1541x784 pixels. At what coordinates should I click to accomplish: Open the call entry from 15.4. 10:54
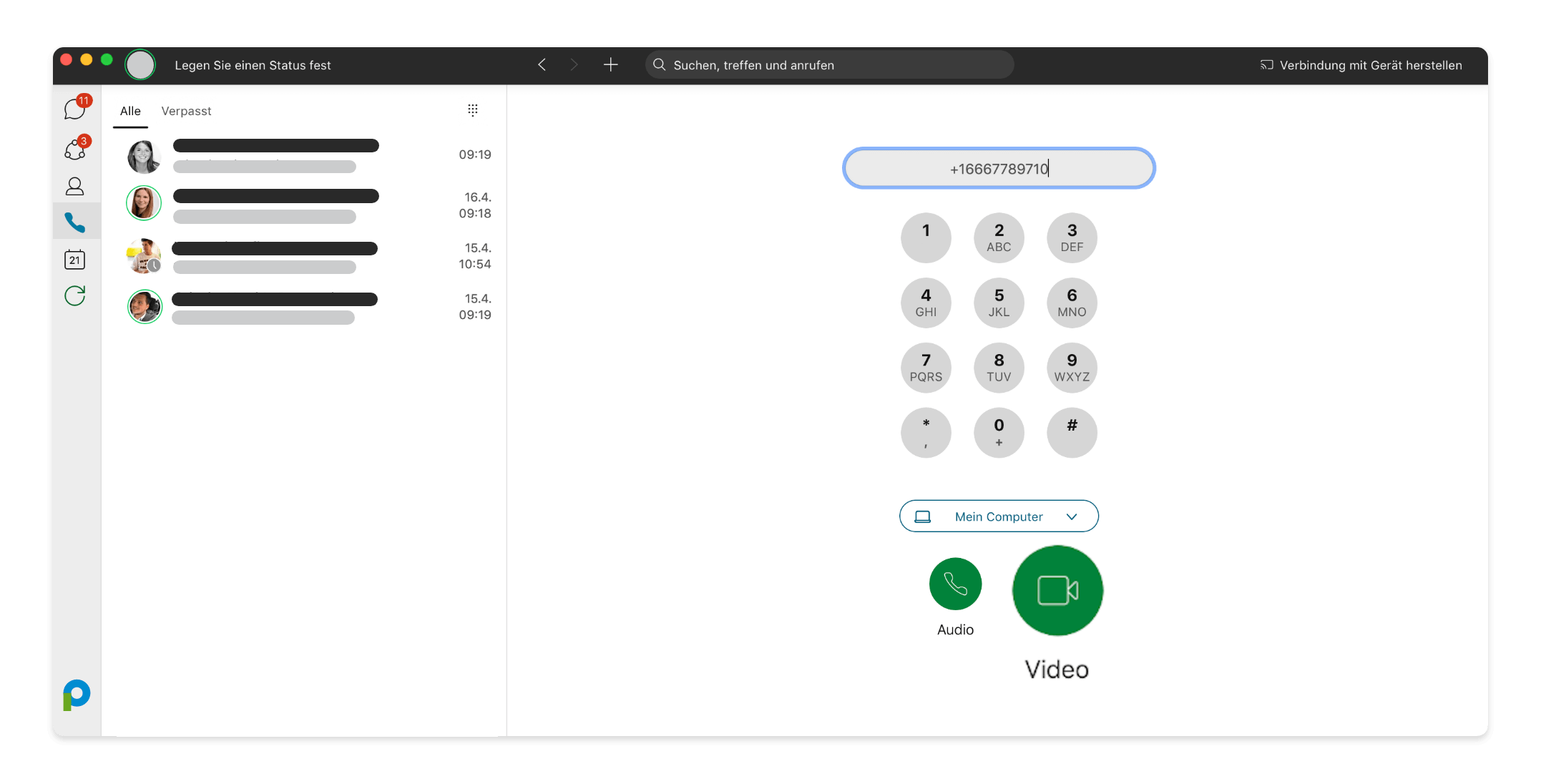308,256
